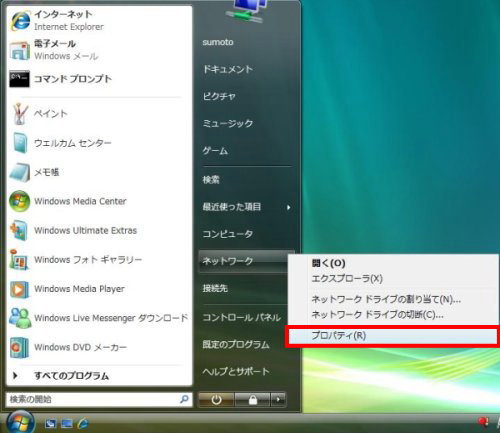The width and height of the screenshot is (500, 433).
Task: Open Windows Media Center icon
Action: point(19,201)
